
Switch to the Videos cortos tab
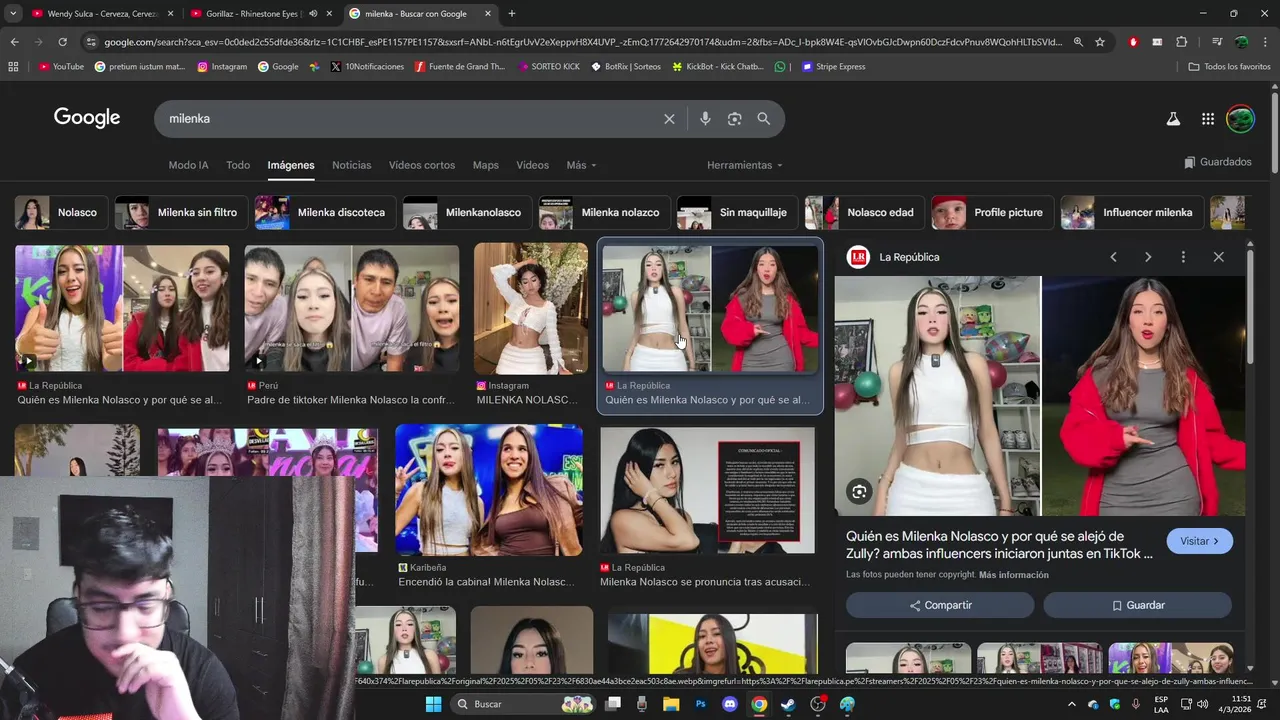tap(422, 165)
